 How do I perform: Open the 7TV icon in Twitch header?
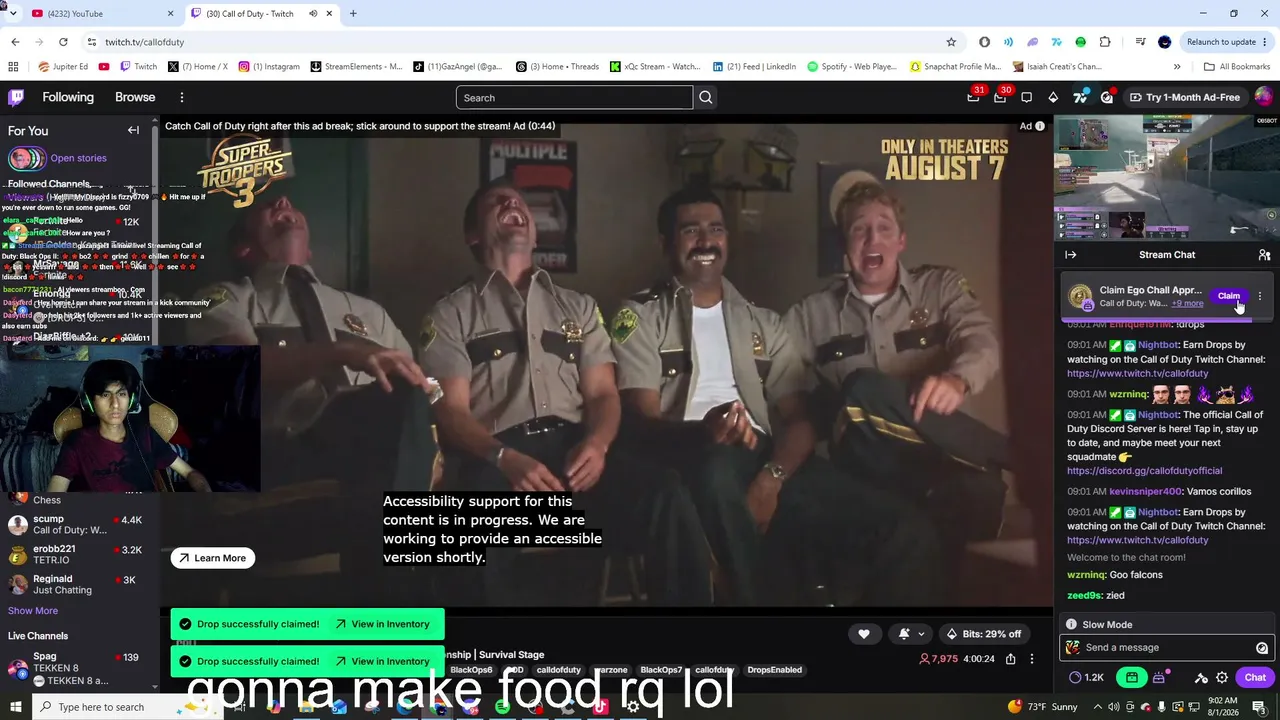[x=1080, y=97]
